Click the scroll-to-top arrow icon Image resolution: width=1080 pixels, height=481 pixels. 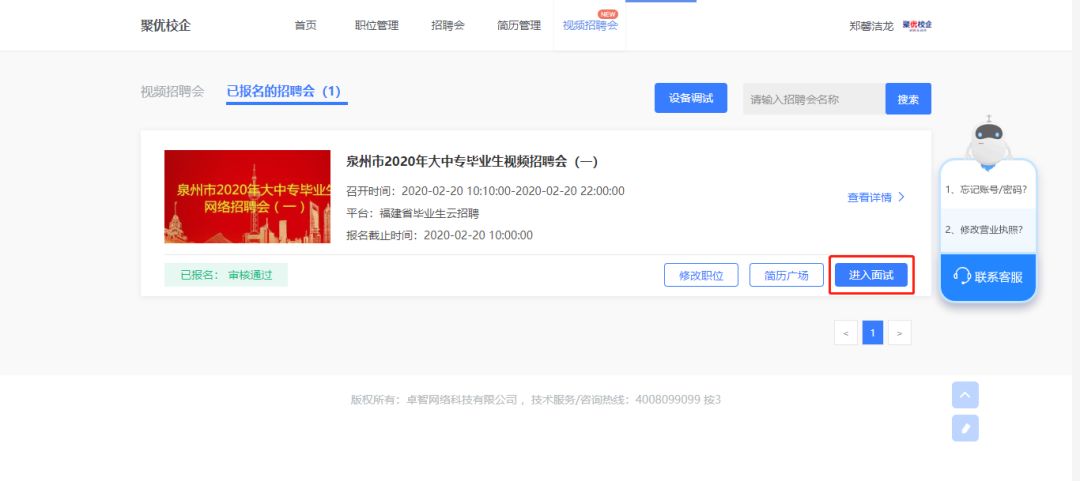[965, 395]
